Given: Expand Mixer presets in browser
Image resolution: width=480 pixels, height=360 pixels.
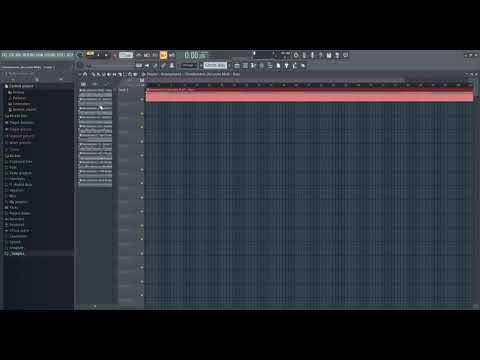Looking at the screenshot, I should (18, 143).
